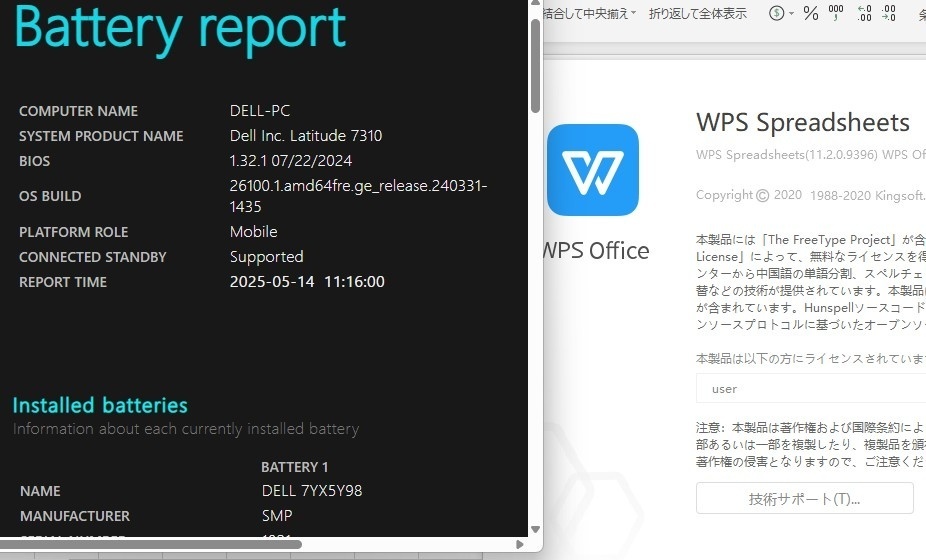Click the WPS Spreadsheets title text

[x=803, y=122]
